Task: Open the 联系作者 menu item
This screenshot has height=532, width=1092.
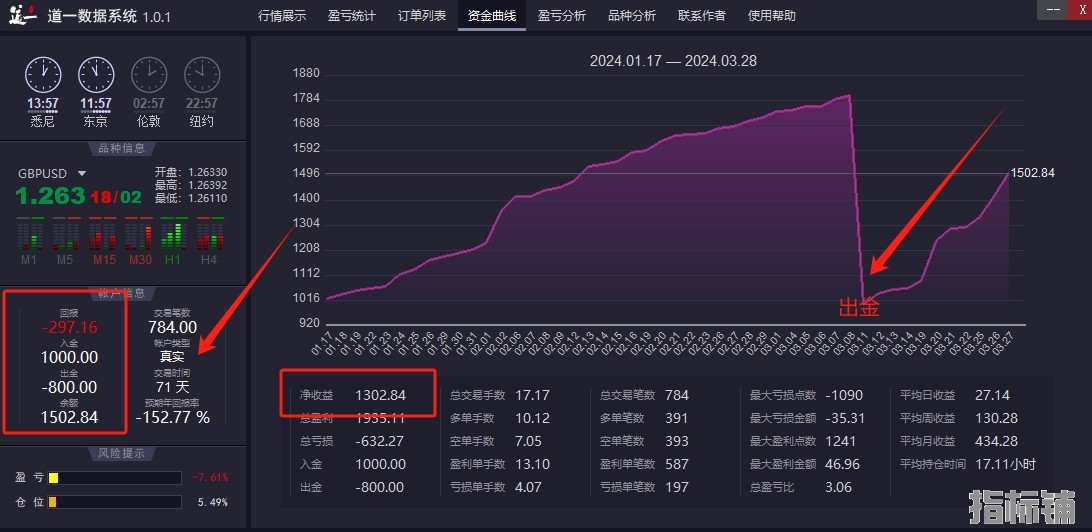Action: 702,15
